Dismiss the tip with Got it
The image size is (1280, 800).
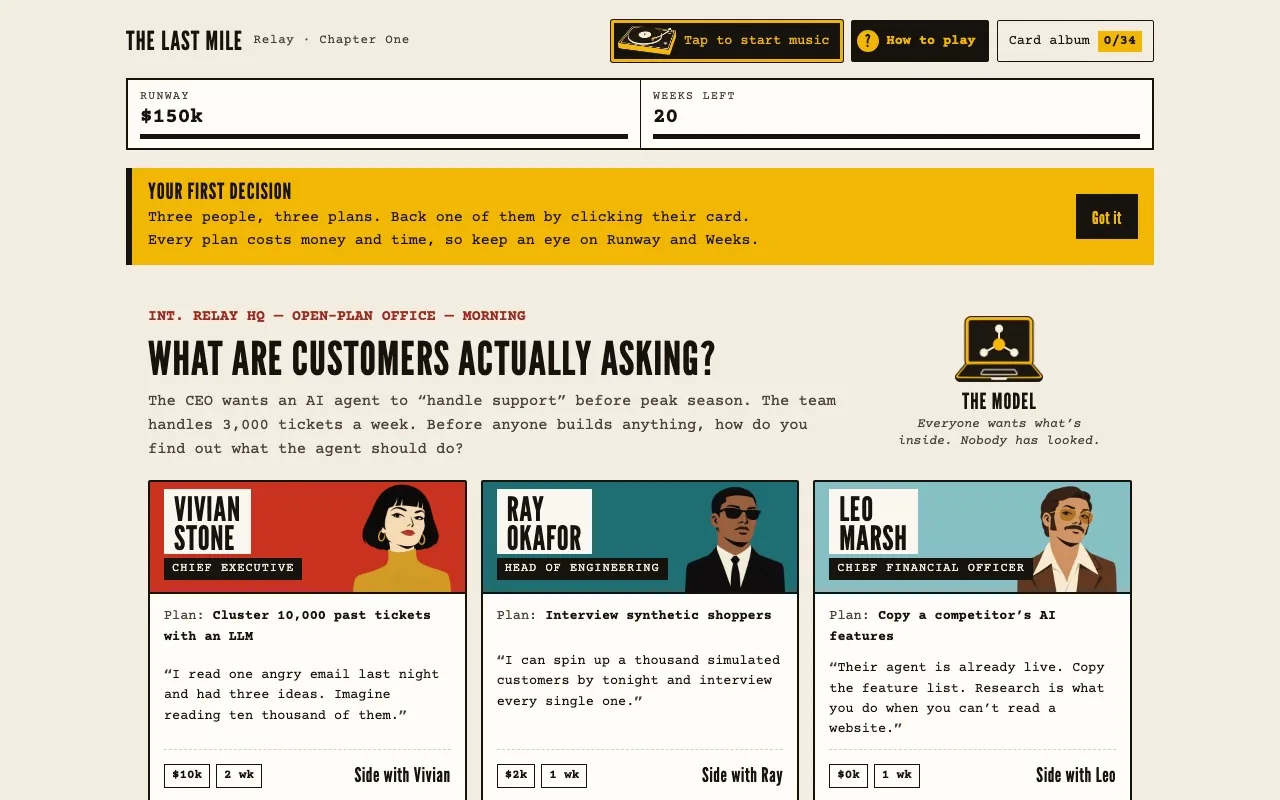pyautogui.click(x=1107, y=217)
